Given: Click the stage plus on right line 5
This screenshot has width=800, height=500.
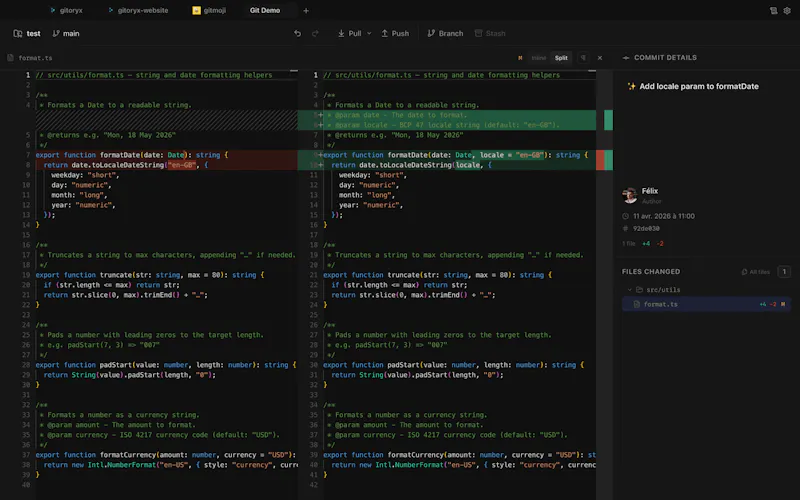Looking at the screenshot, I should click(x=320, y=115).
